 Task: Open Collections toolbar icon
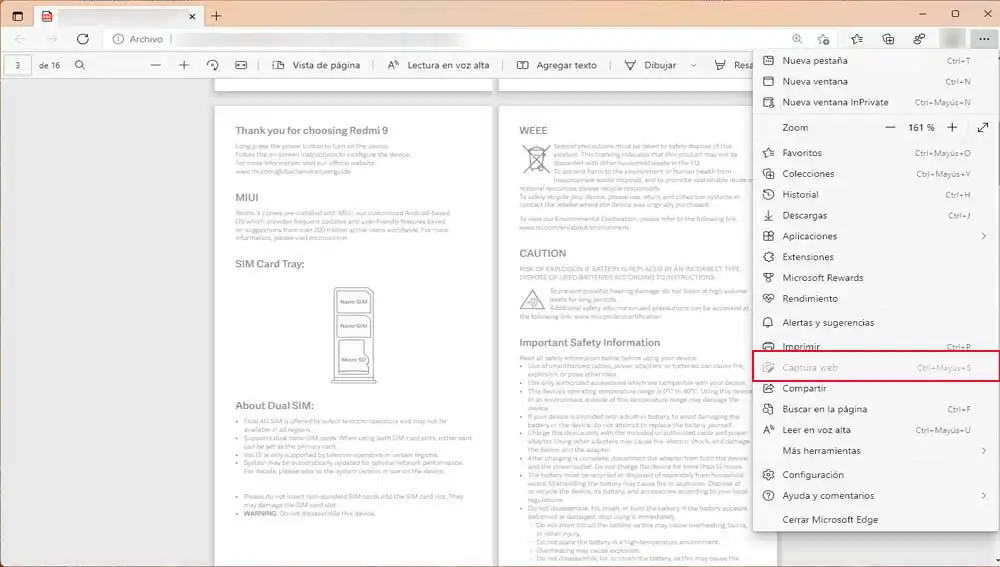pos(888,39)
